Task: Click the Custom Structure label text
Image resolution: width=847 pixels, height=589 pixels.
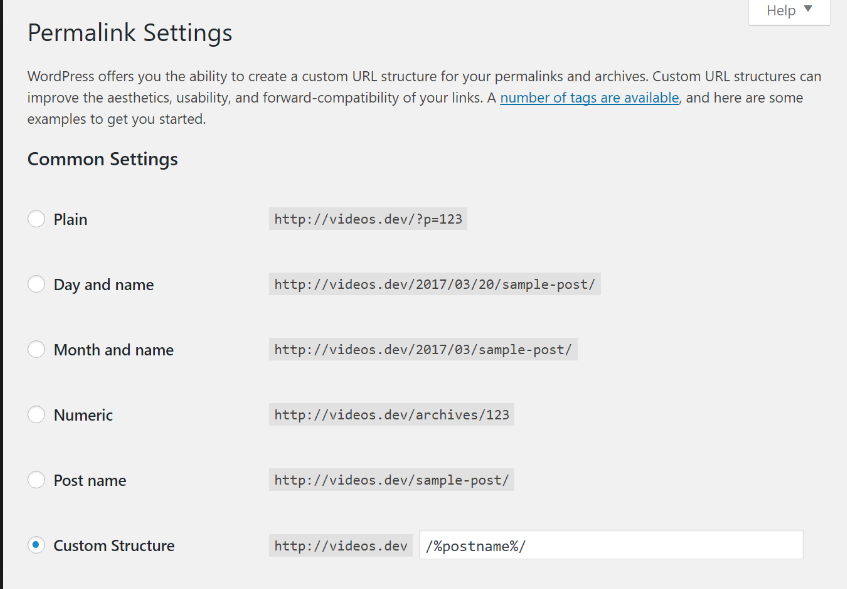Action: [114, 545]
